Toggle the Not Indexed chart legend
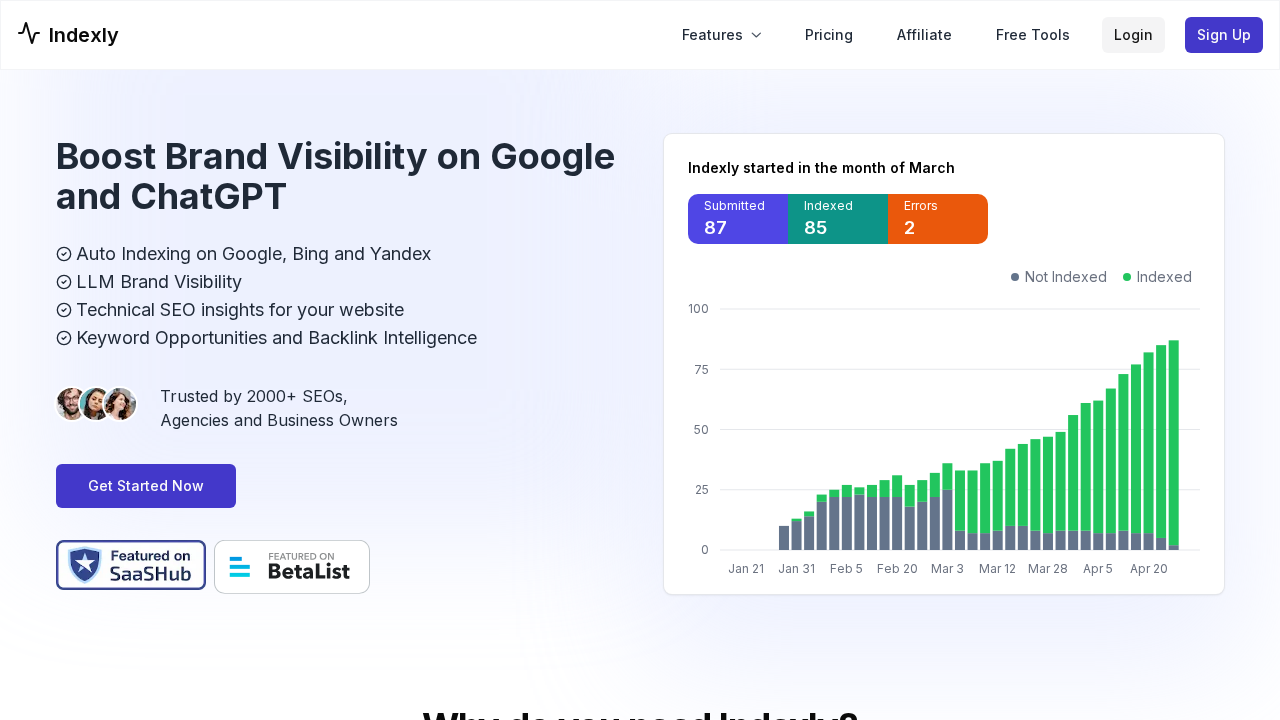Image resolution: width=1280 pixels, height=720 pixels. [1058, 277]
